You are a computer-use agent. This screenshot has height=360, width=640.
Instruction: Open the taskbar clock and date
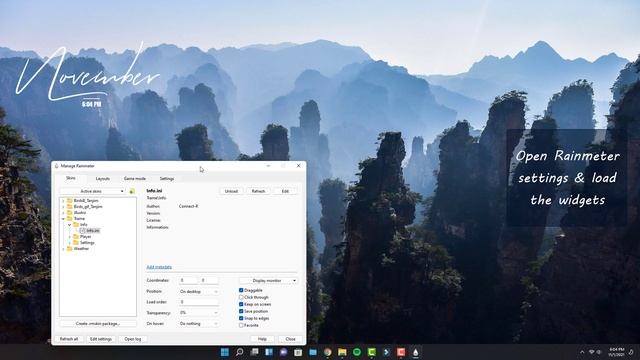pyautogui.click(x=616, y=352)
